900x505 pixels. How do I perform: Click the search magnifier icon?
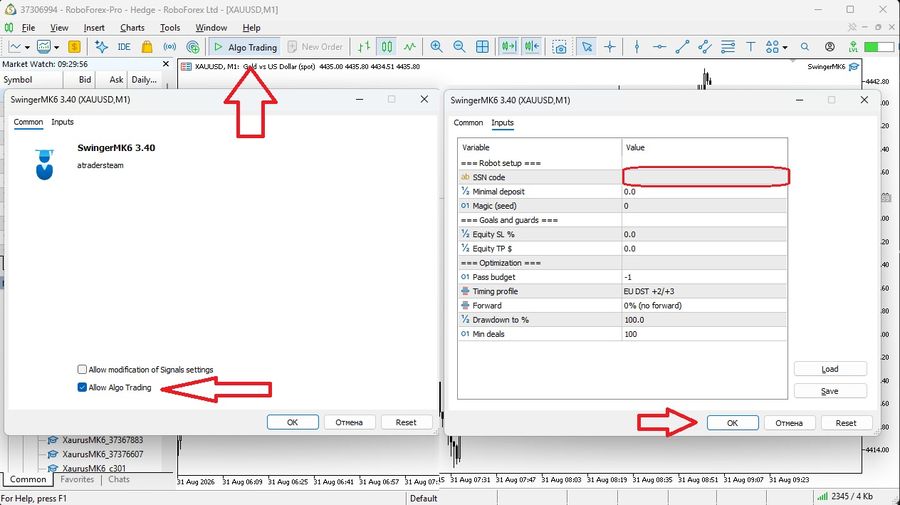coord(805,47)
